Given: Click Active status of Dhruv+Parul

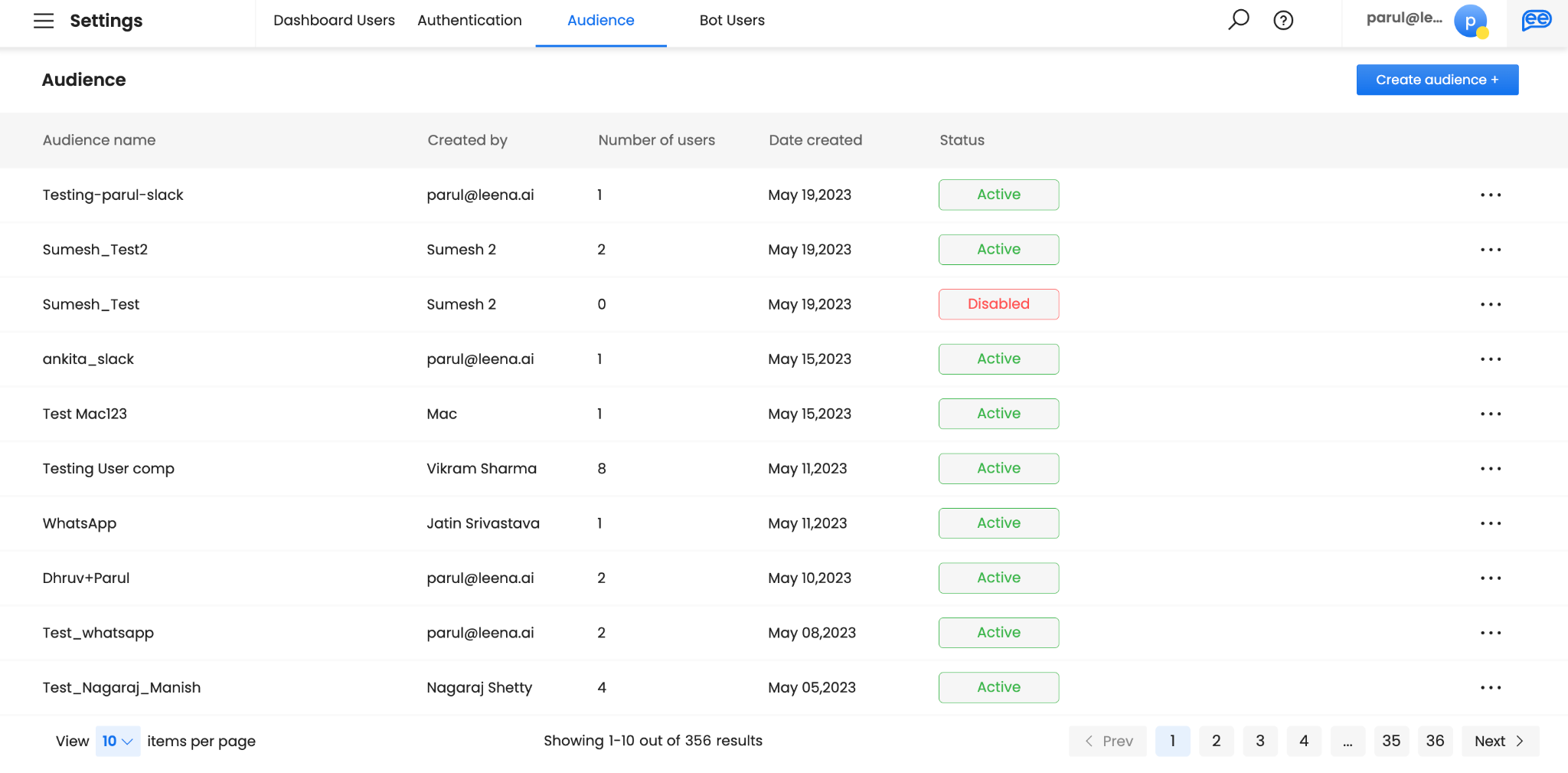Looking at the screenshot, I should 998,578.
